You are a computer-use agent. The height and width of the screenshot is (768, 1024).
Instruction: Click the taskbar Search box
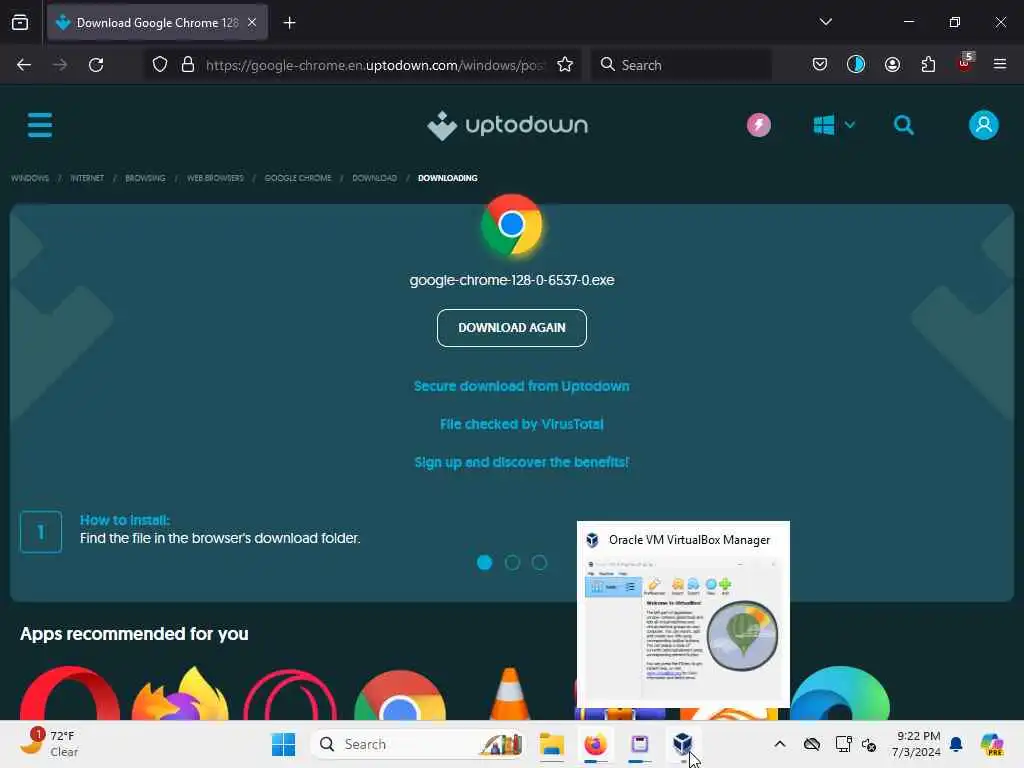point(419,744)
